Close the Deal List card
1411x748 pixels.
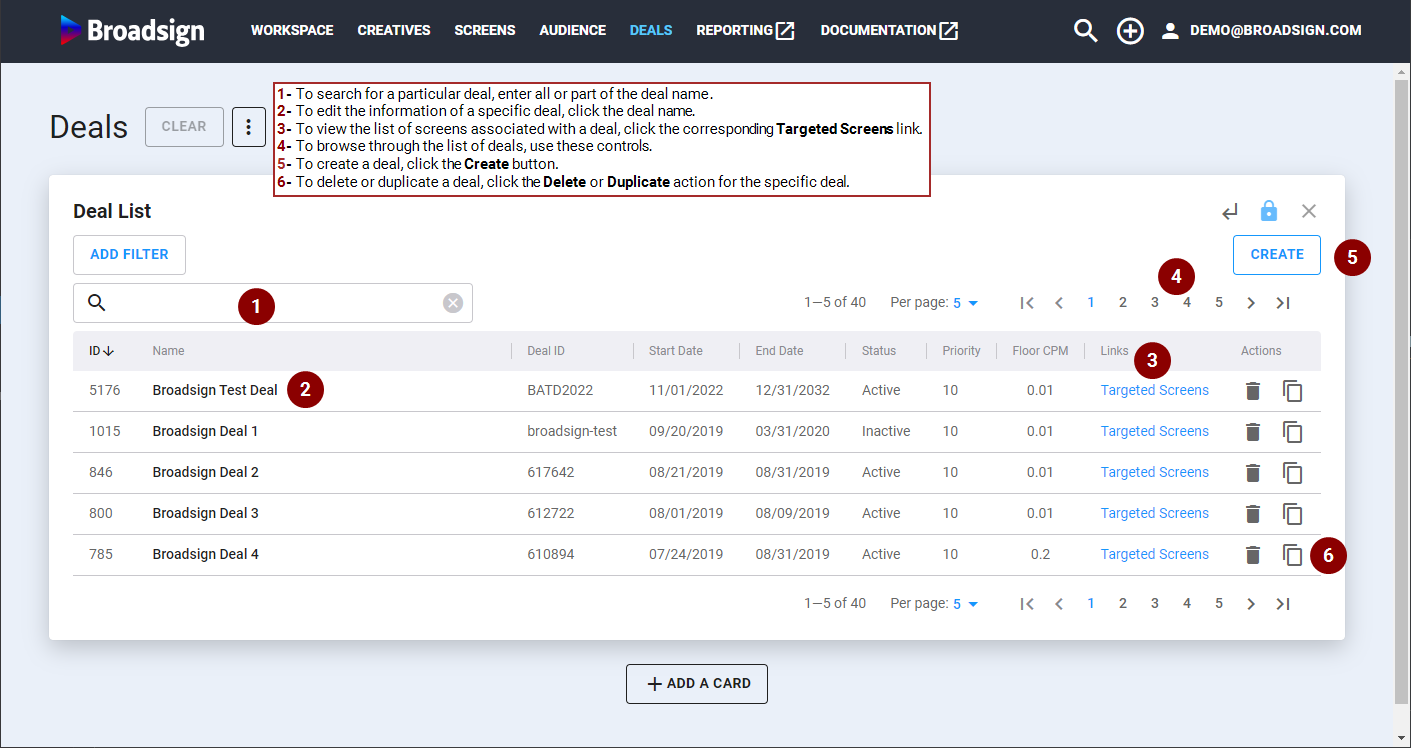tap(1309, 211)
